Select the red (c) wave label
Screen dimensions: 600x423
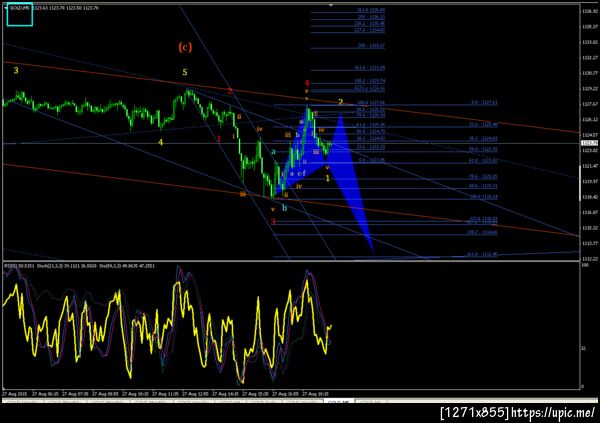185,47
